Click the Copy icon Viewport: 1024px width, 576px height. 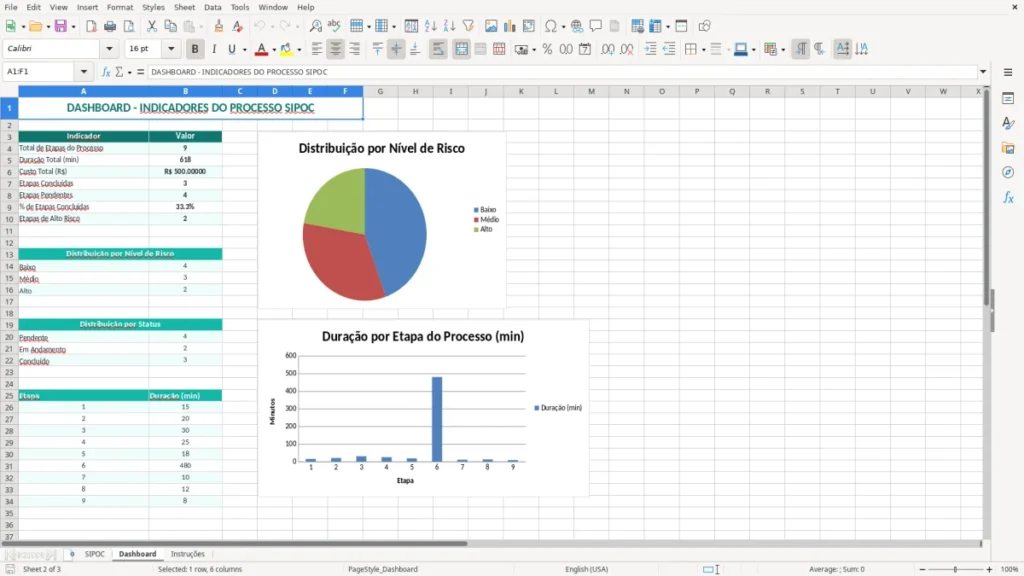point(170,26)
